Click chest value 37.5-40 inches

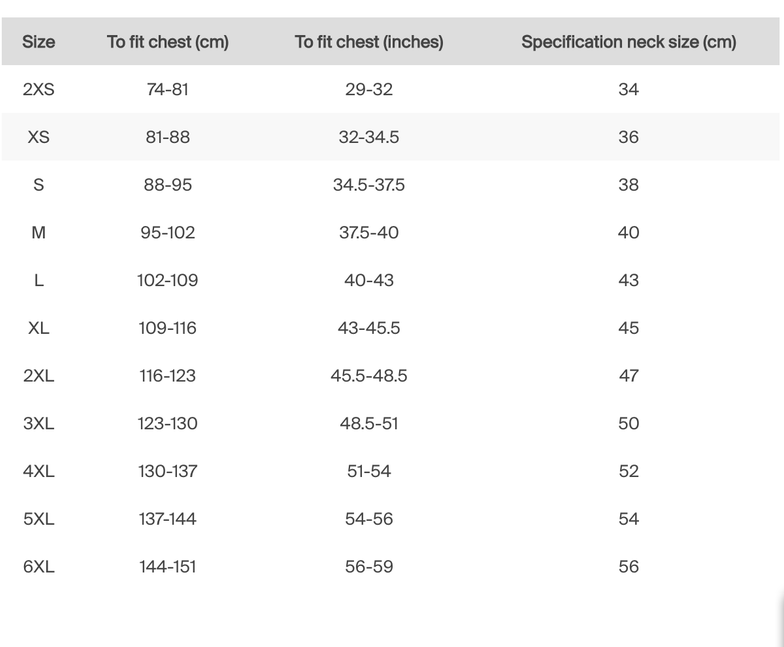coord(369,232)
